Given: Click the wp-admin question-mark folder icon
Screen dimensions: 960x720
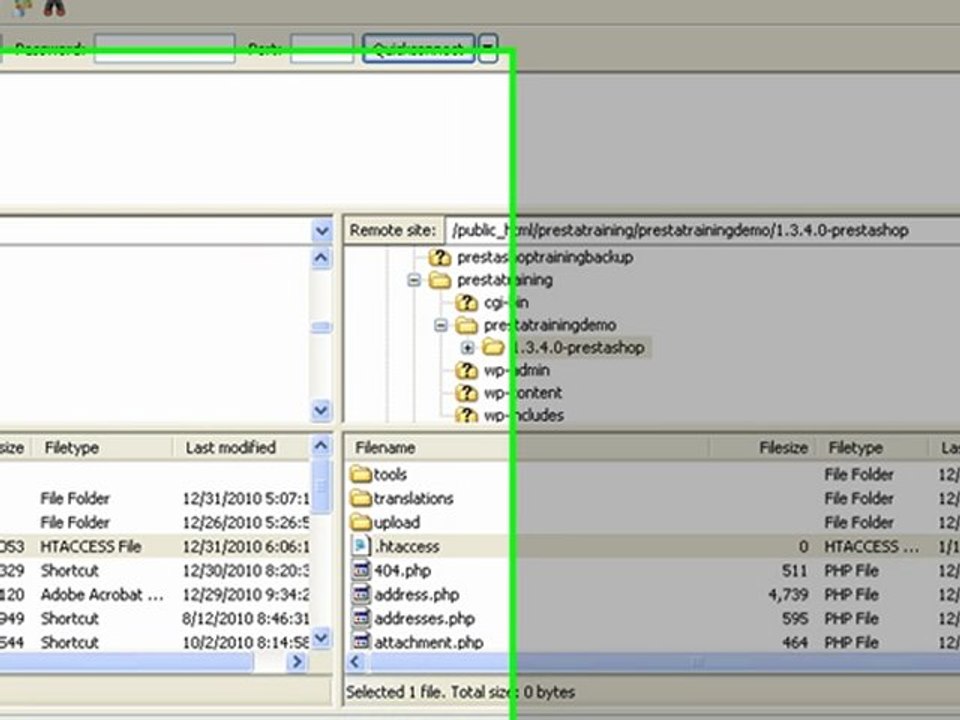Looking at the screenshot, I should tap(466, 370).
